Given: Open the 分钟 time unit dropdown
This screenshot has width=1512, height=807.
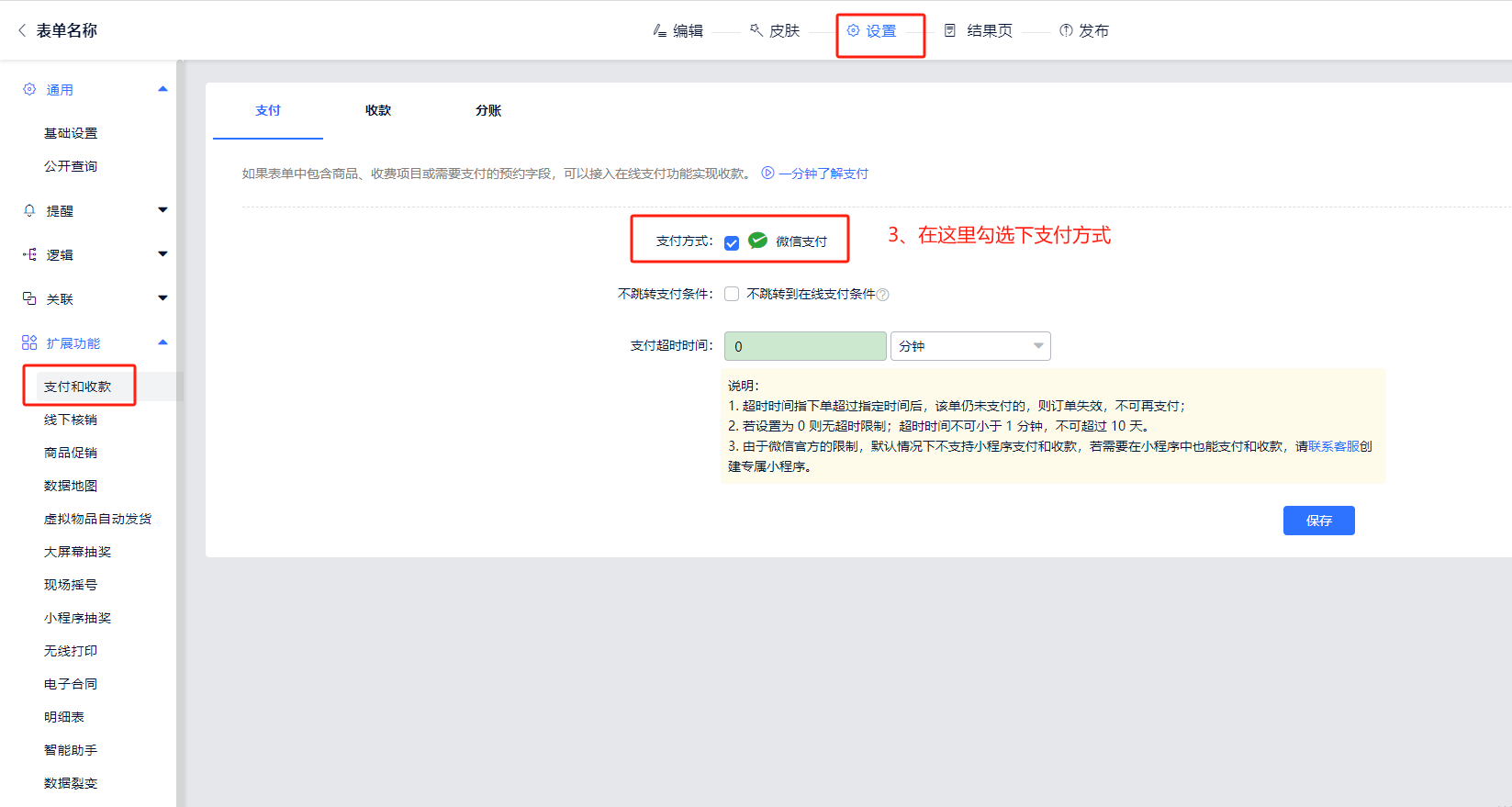Looking at the screenshot, I should (970, 346).
